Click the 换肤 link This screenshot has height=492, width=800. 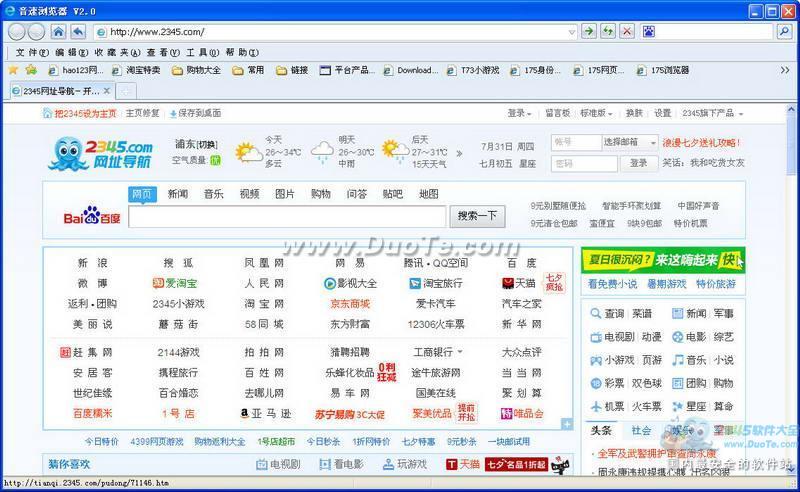click(x=634, y=113)
